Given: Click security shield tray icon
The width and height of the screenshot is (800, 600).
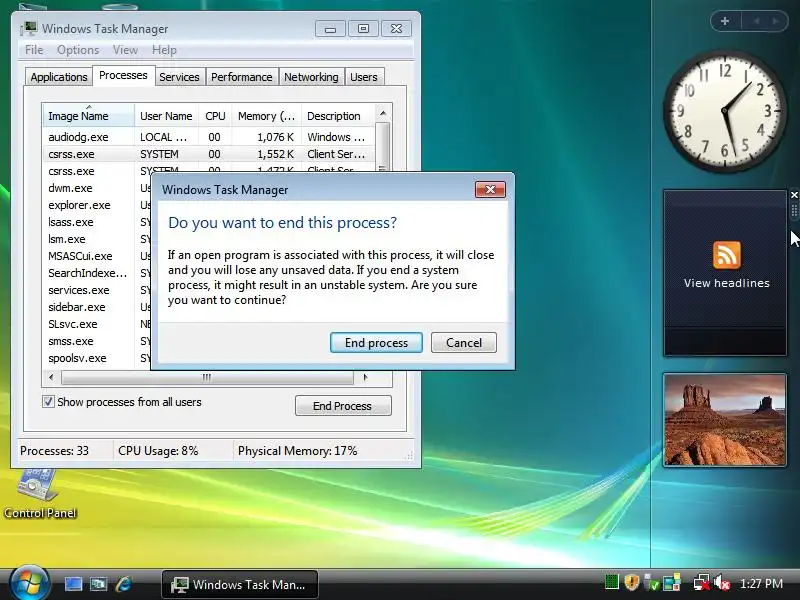Looking at the screenshot, I should tap(632, 582).
